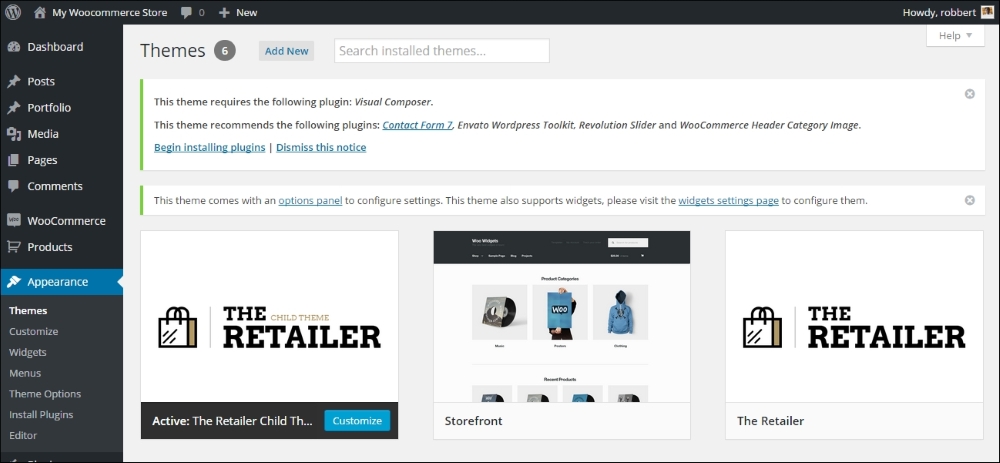Click the Media icon in the sidebar
The image size is (1000, 463).
point(13,134)
